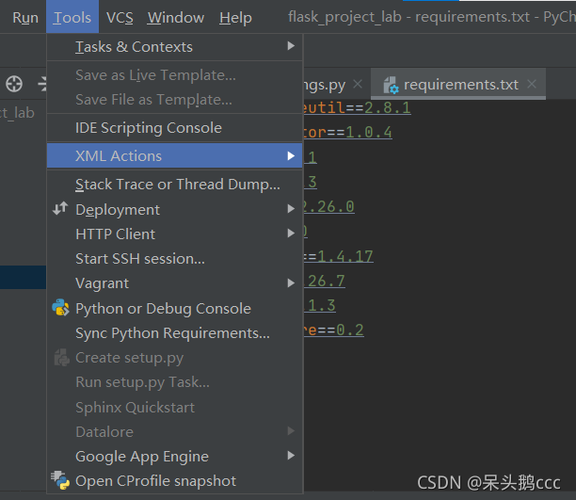Choose Open CProfile snapshot
576x500 pixels.
click(x=175, y=481)
